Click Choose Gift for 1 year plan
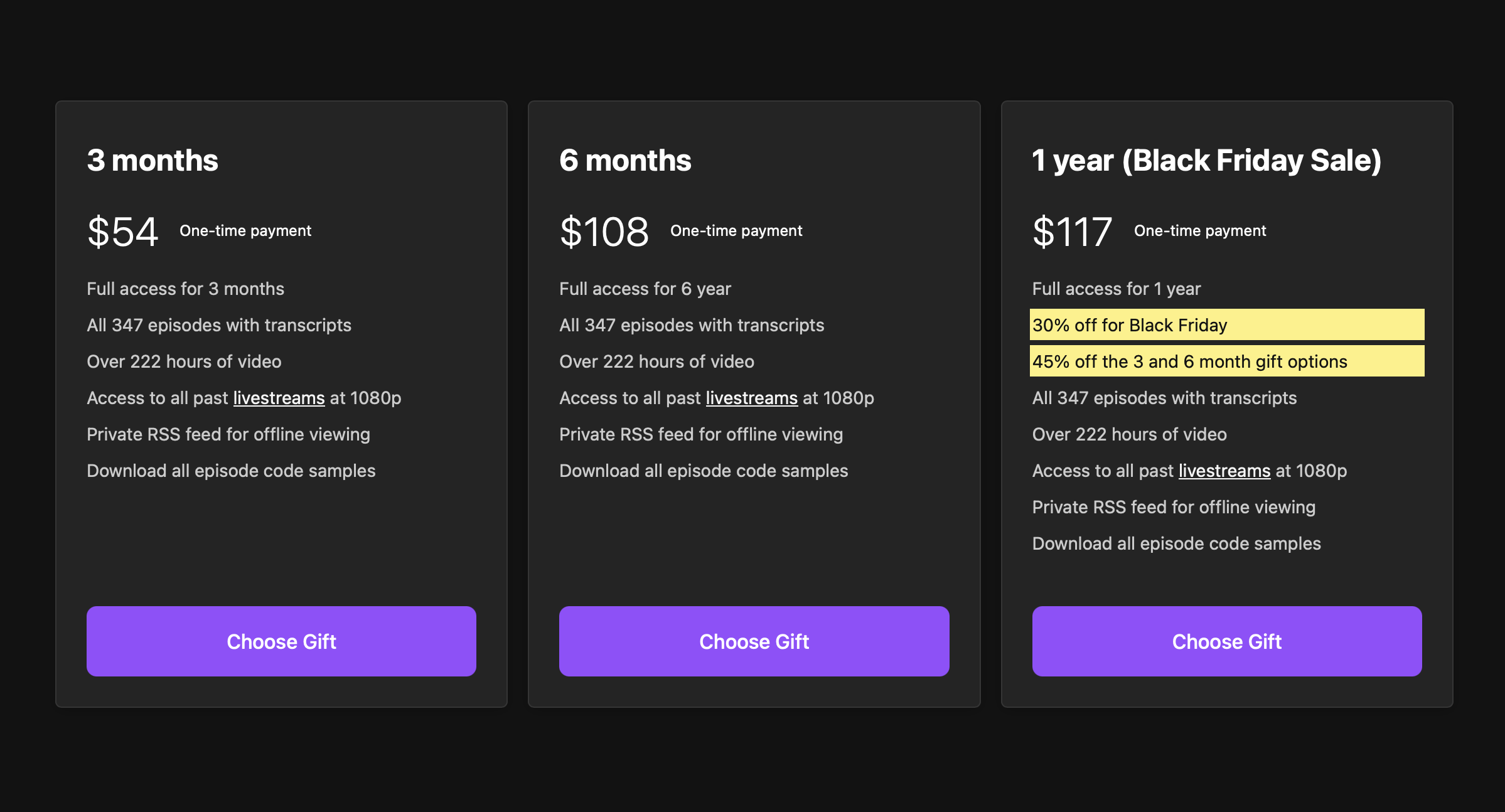The image size is (1505, 812). (1226, 641)
